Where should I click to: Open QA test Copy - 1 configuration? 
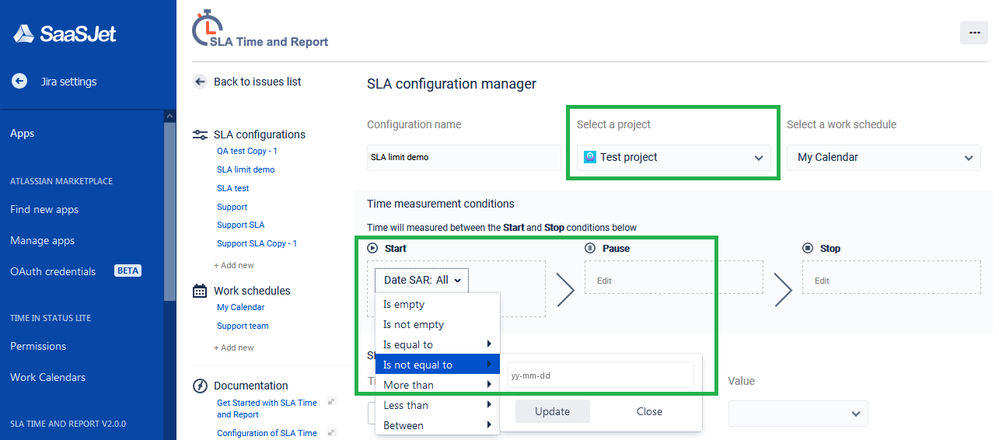pos(247,152)
